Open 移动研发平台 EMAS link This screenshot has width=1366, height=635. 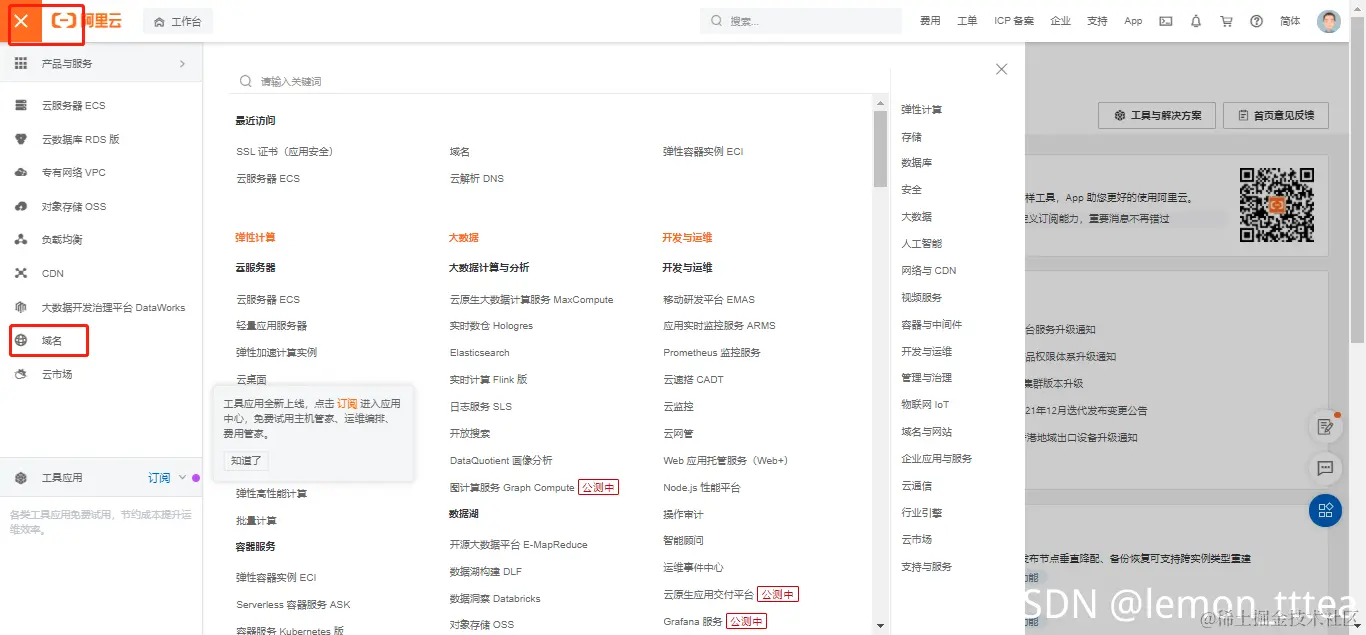pyautogui.click(x=709, y=300)
